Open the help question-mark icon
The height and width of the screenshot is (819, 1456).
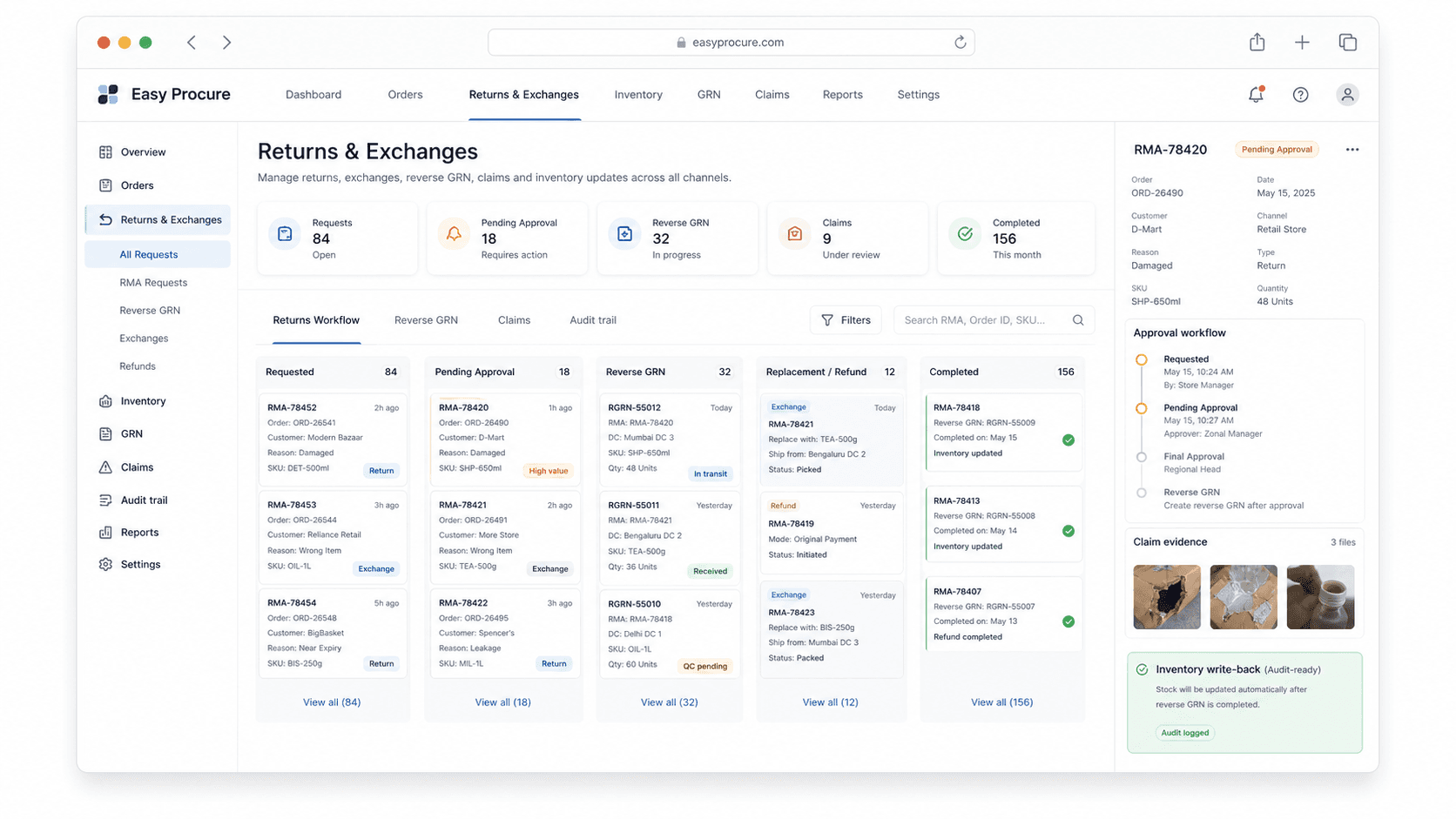[x=1300, y=95]
